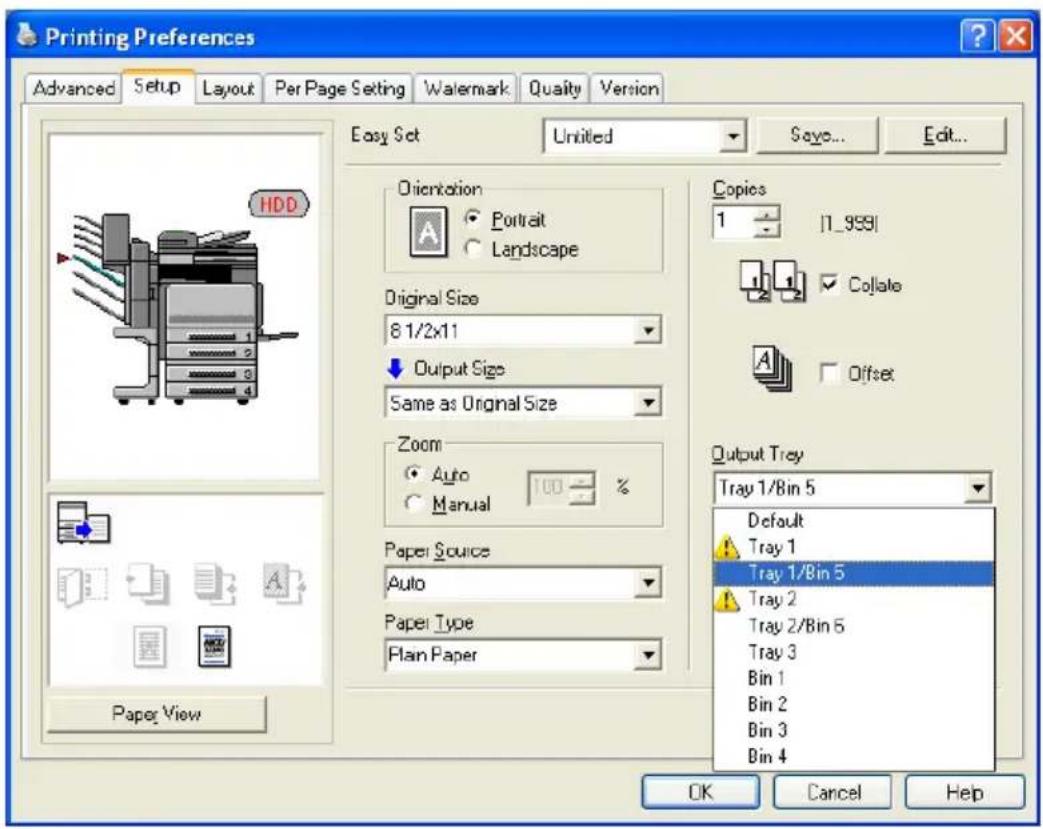Open the Paper Source dropdown
The width and height of the screenshot is (1043, 829).
[648, 583]
